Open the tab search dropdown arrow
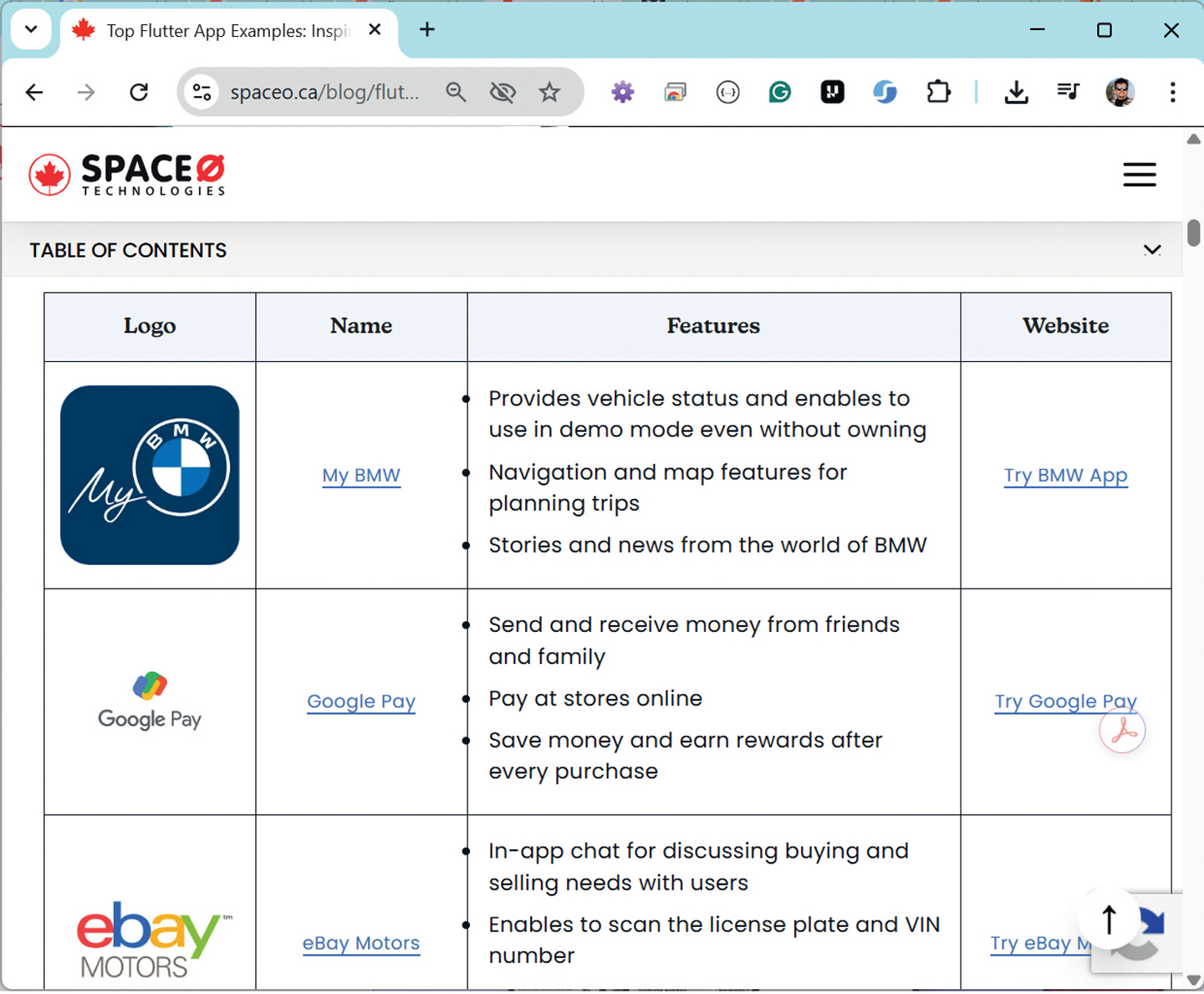The height and width of the screenshot is (994, 1204). [x=31, y=30]
